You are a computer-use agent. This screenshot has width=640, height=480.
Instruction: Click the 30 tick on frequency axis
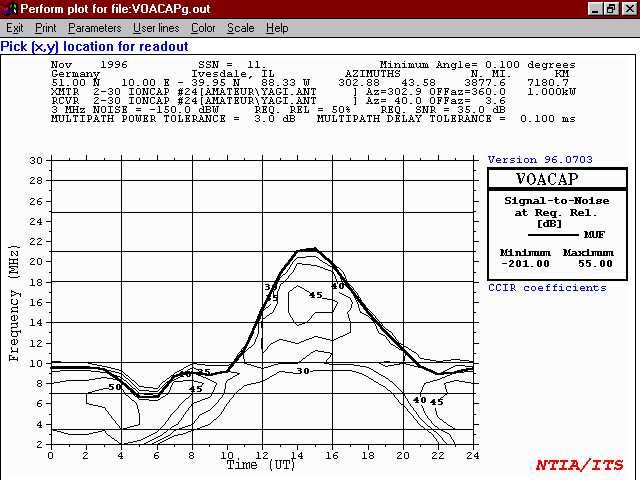36,160
